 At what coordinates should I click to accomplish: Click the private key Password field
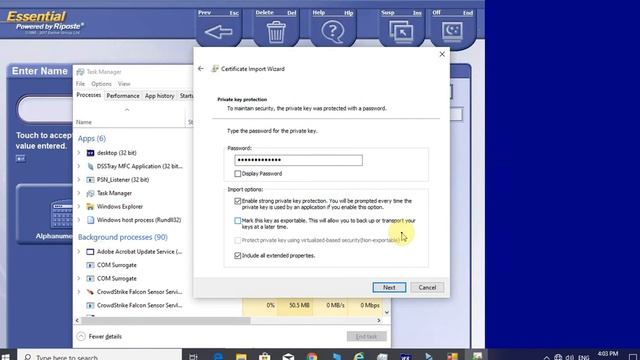click(298, 160)
